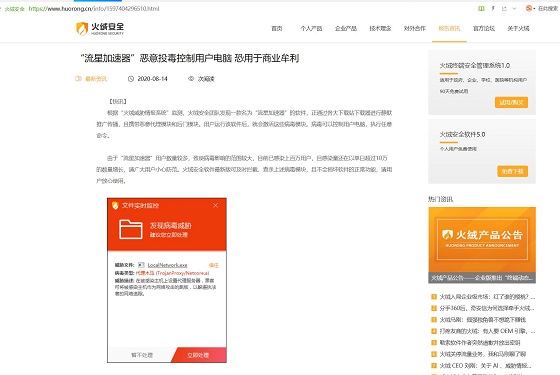
Task: Click the 最新资讯 category link
Action: tap(96, 79)
